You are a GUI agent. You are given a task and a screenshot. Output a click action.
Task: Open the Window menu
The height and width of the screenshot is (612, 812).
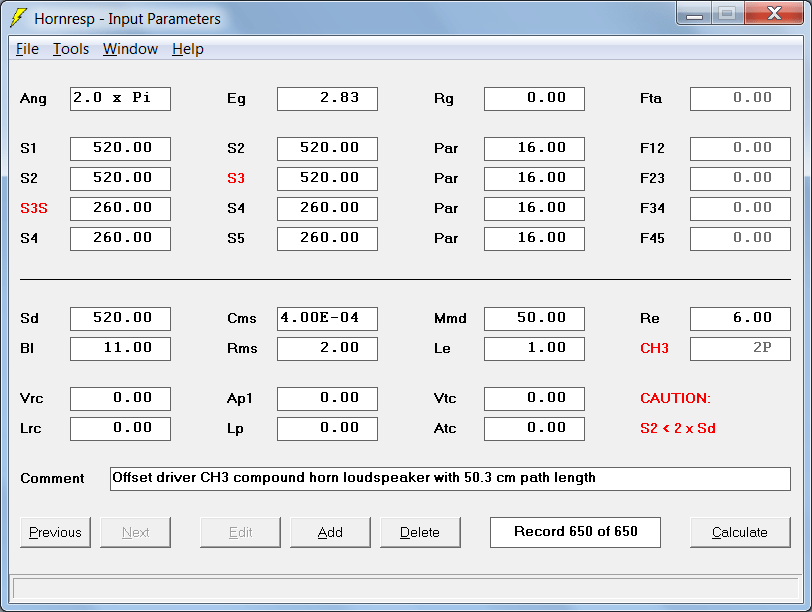[x=130, y=49]
